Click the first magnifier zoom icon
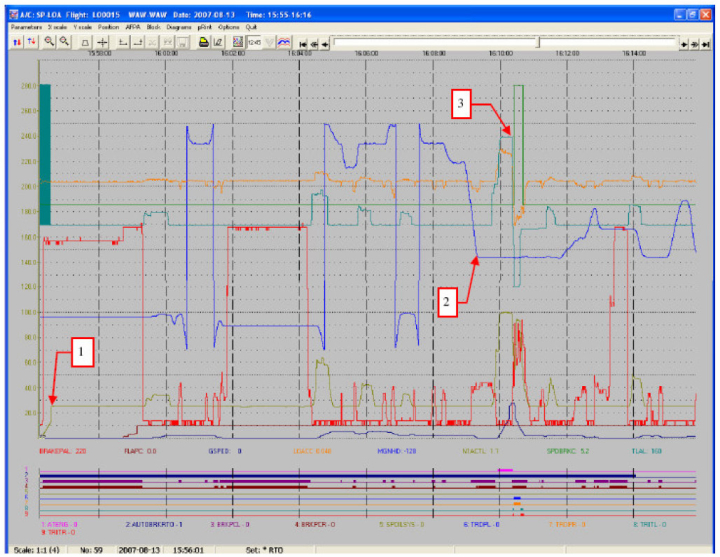This screenshot has width=720, height=557. [49, 42]
